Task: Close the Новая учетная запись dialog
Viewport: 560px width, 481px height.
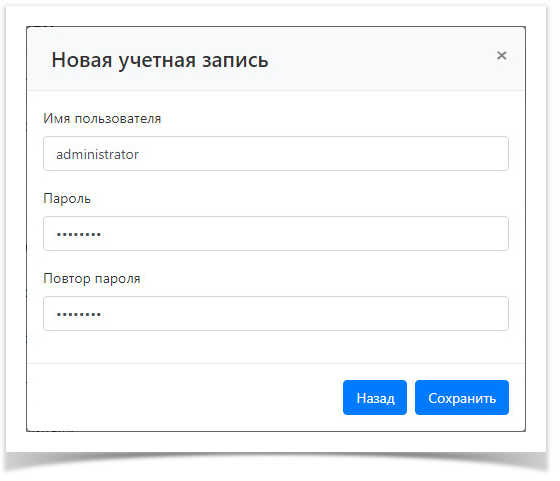Action: (x=501, y=55)
